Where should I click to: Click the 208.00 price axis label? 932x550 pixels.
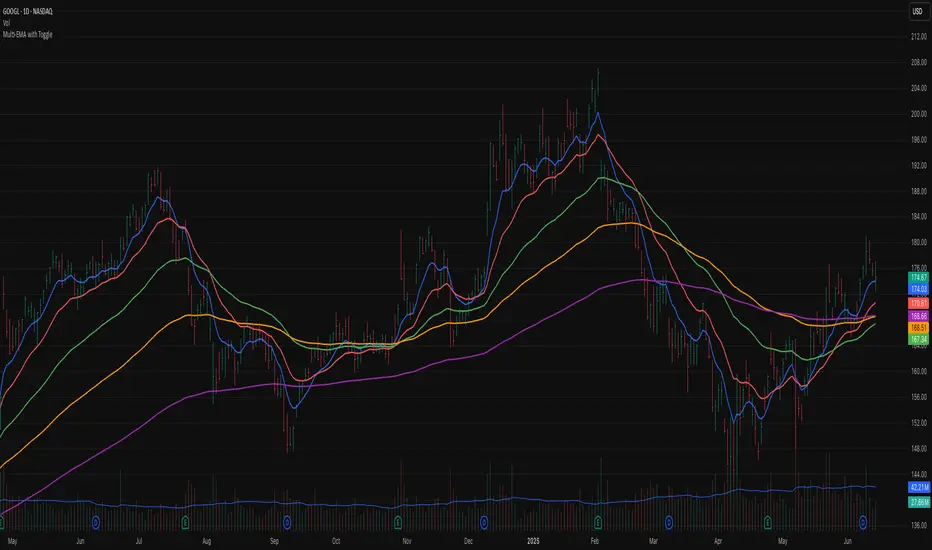click(x=918, y=62)
